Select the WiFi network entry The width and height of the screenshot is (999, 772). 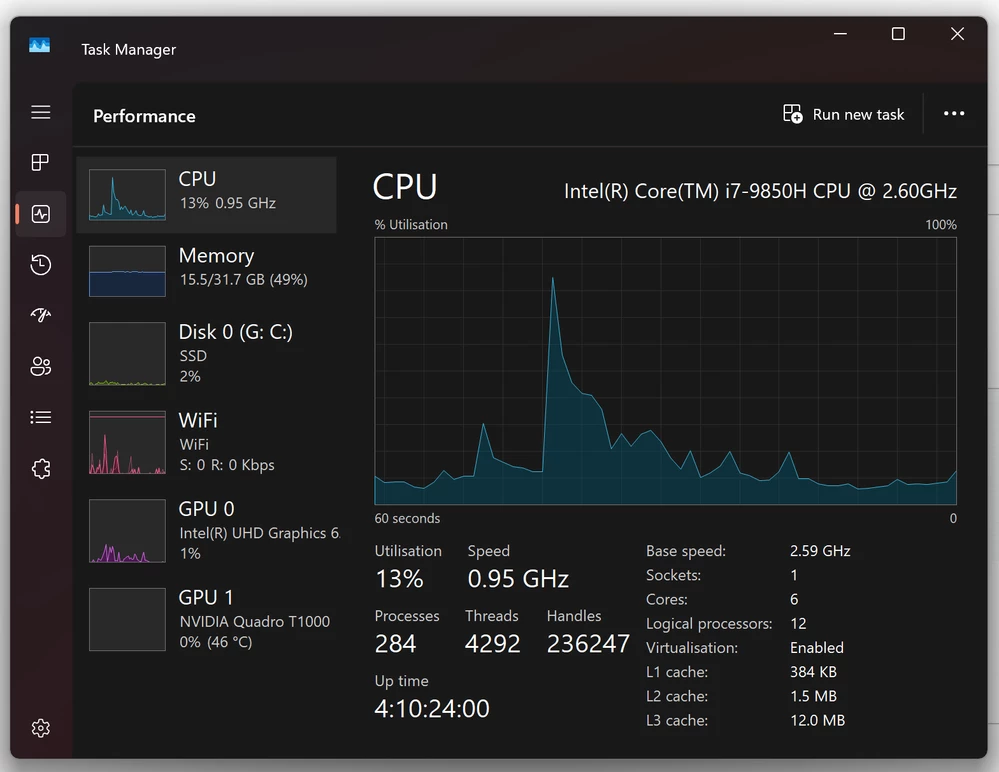[206, 442]
